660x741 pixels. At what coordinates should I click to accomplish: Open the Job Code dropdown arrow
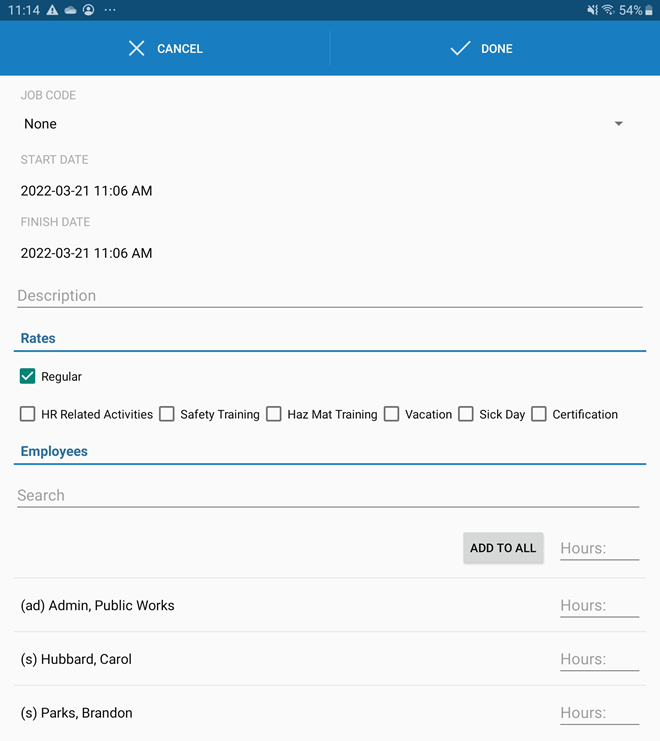pyautogui.click(x=618, y=124)
